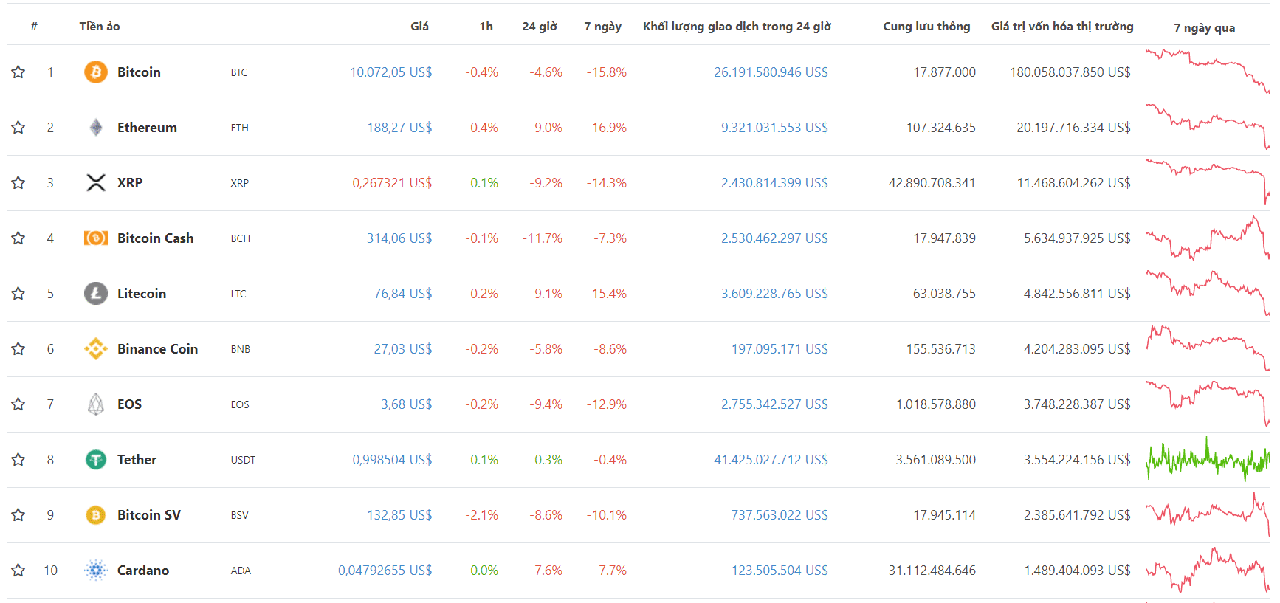Open Tether's green 7-day sparkline chart
The height and width of the screenshot is (603, 1280).
[x=1207, y=459]
